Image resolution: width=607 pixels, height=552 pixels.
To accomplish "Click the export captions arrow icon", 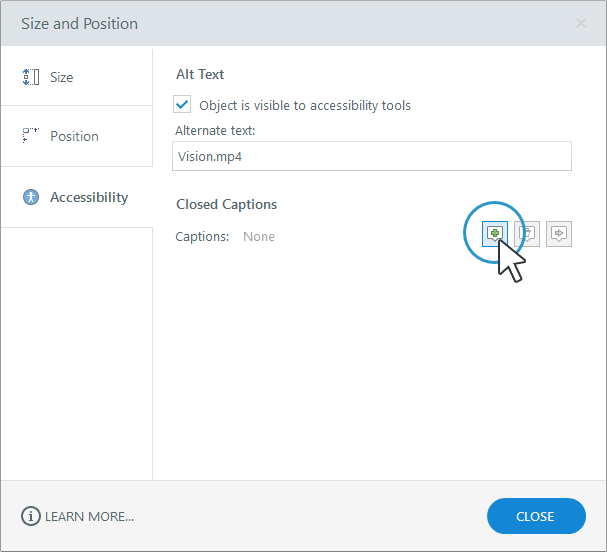I will tap(559, 233).
